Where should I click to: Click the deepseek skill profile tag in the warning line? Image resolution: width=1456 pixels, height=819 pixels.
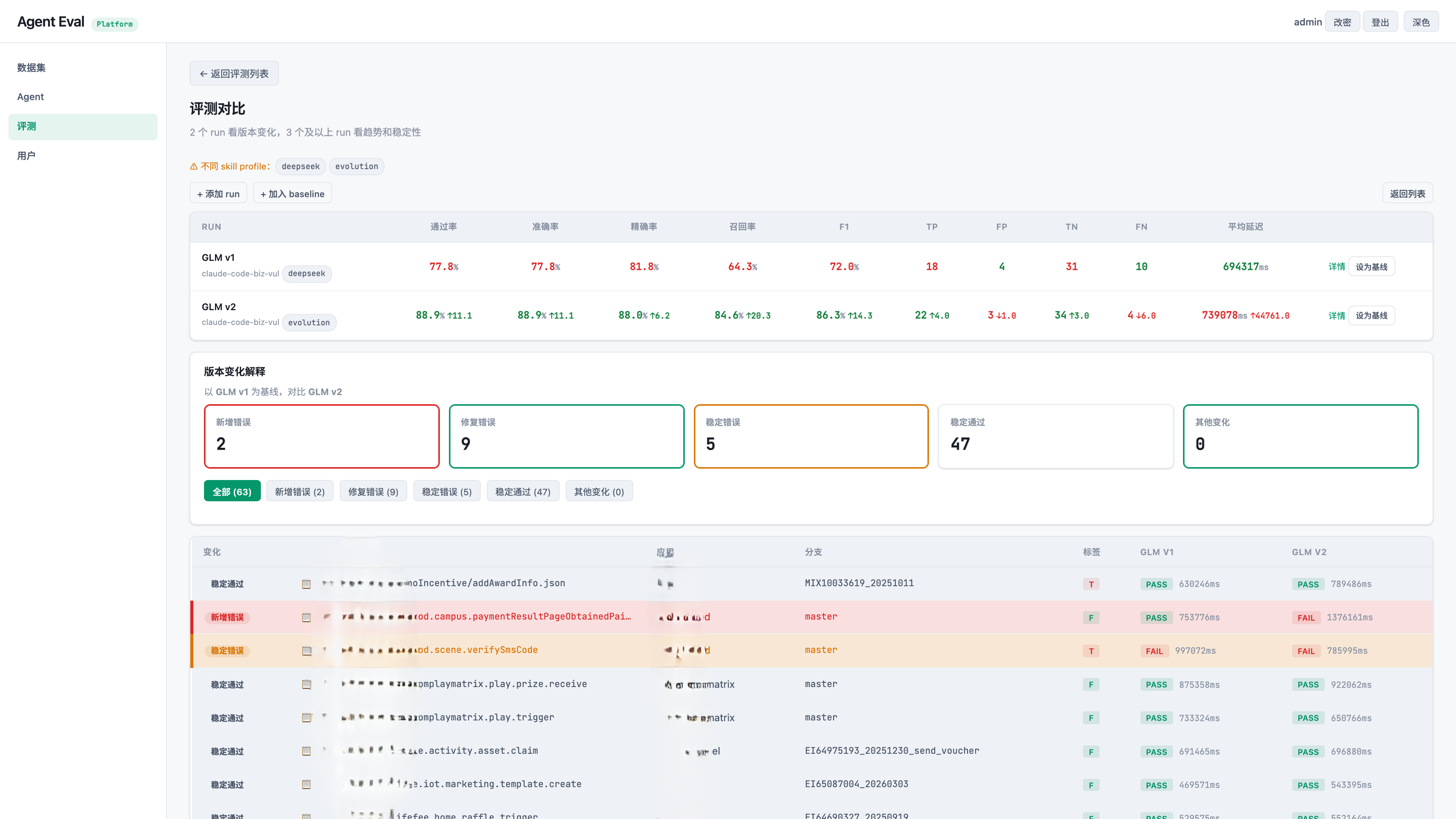[x=301, y=166]
